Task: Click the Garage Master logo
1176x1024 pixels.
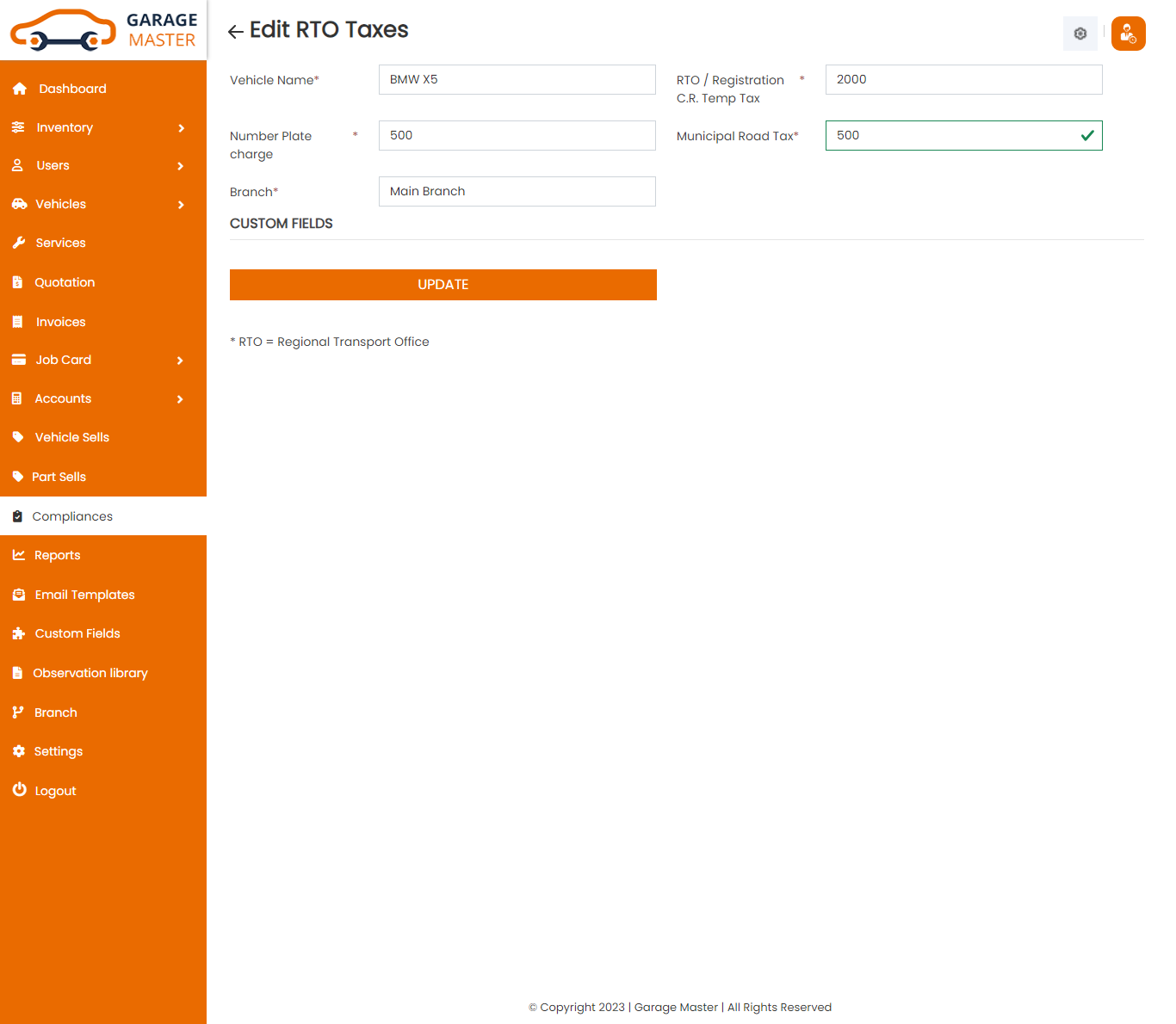Action: click(x=103, y=30)
